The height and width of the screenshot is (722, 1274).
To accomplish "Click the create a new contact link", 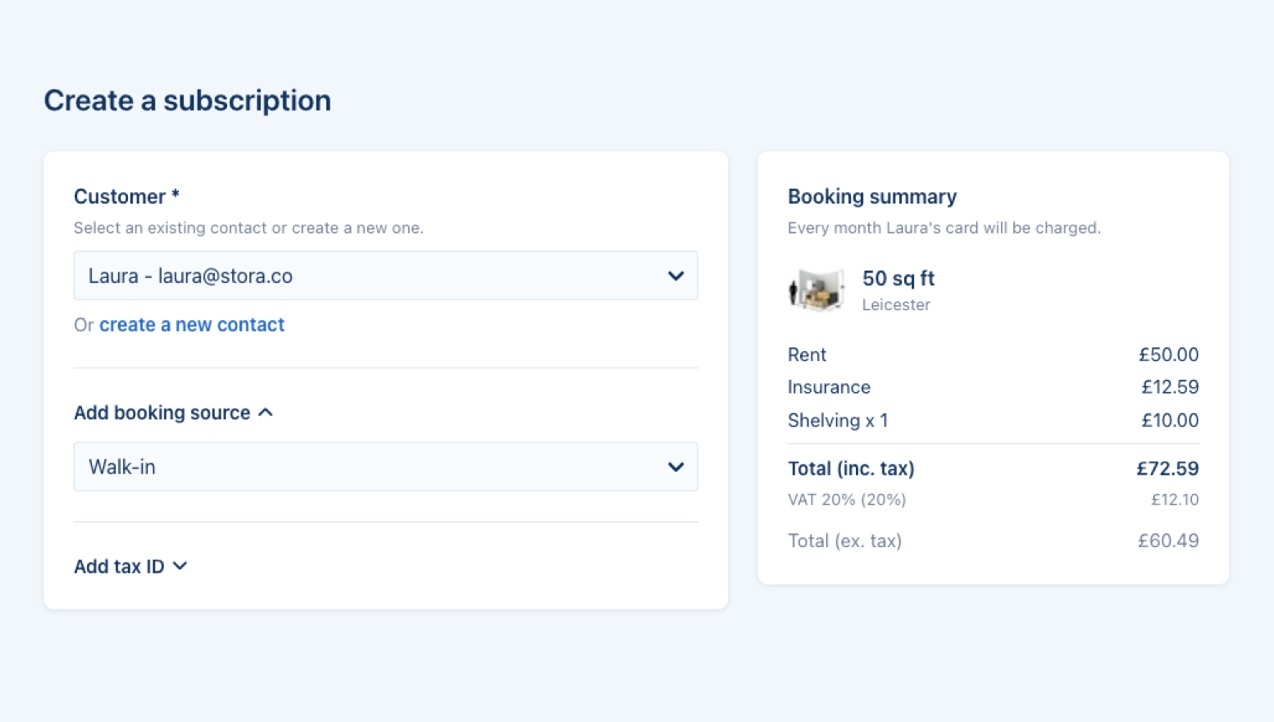I will 192,325.
